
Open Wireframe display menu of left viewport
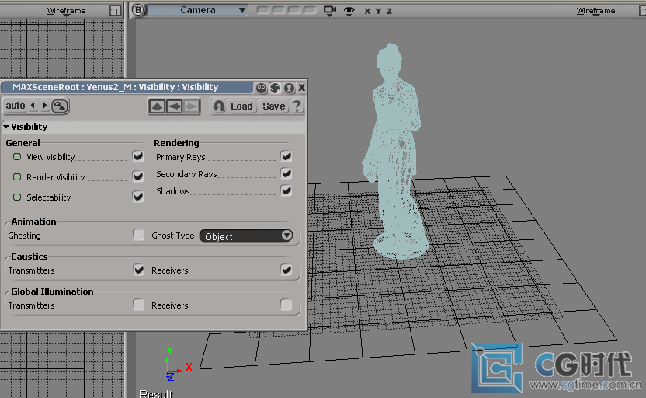pos(66,11)
